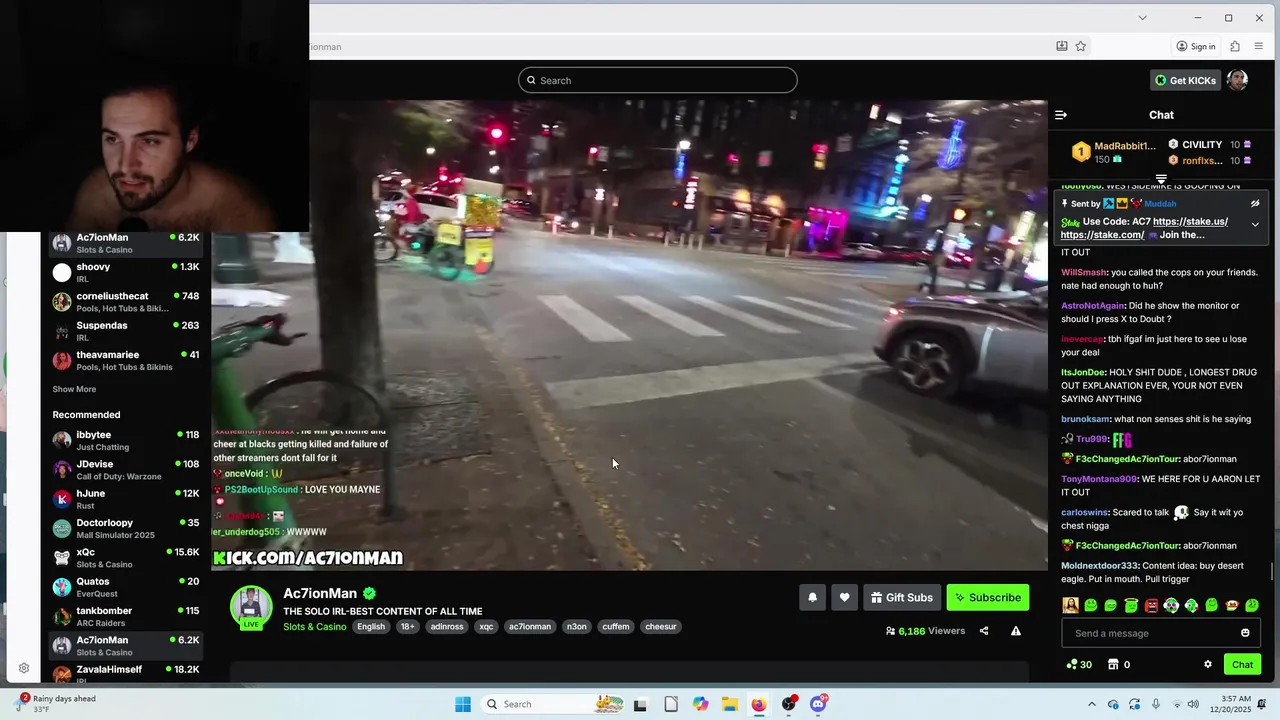Select the n3on tag
The image size is (1280, 720).
[577, 627]
